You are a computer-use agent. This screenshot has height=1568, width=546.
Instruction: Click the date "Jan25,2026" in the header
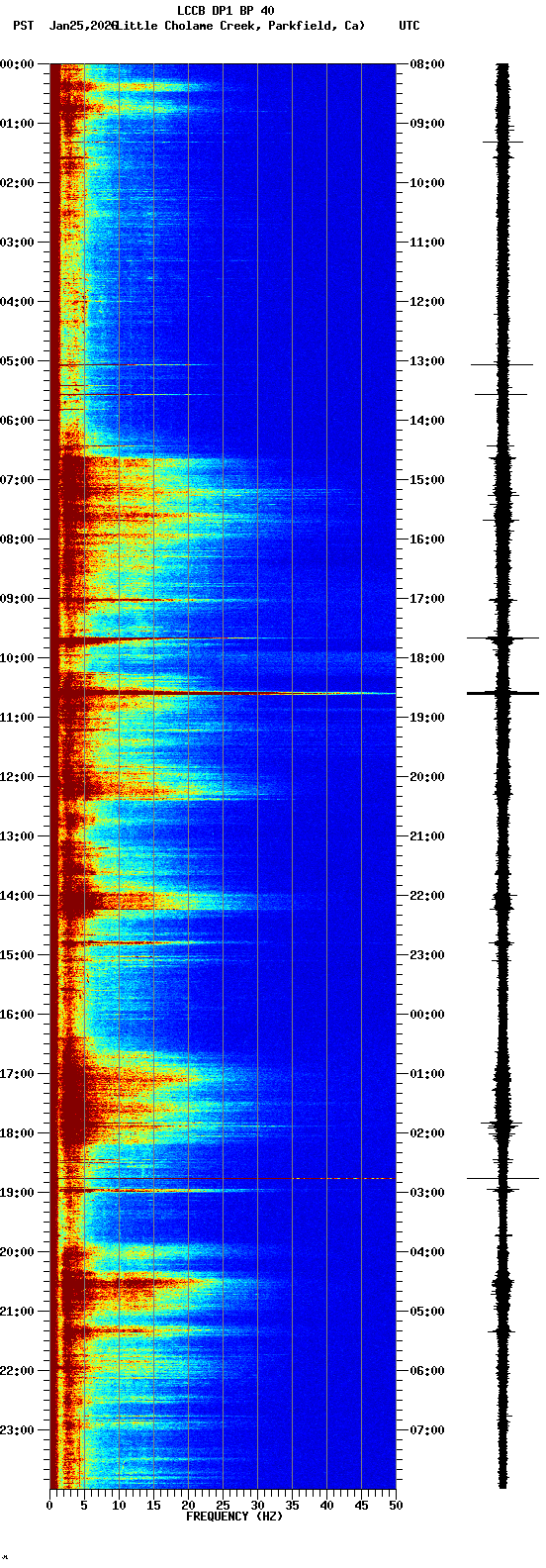[83, 25]
